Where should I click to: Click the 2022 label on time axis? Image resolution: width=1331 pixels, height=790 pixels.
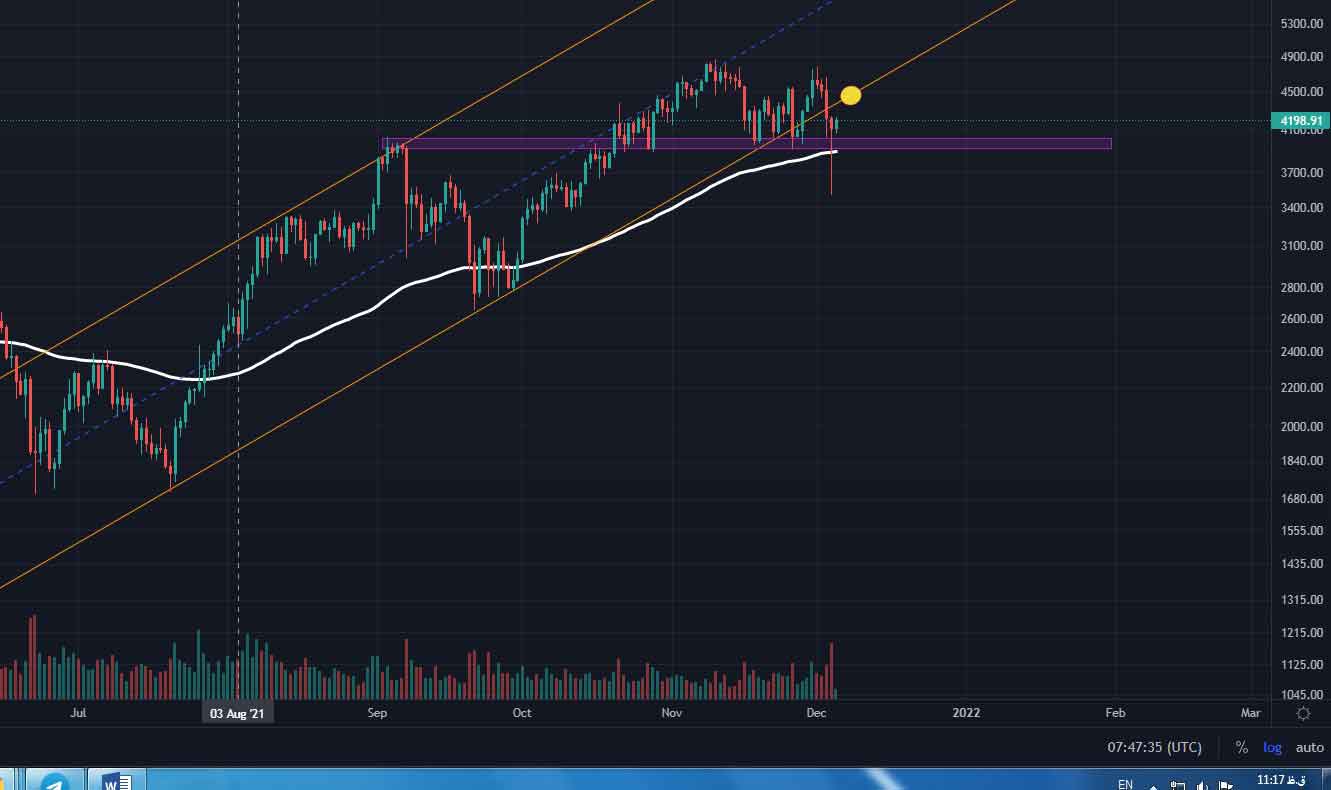pos(966,713)
